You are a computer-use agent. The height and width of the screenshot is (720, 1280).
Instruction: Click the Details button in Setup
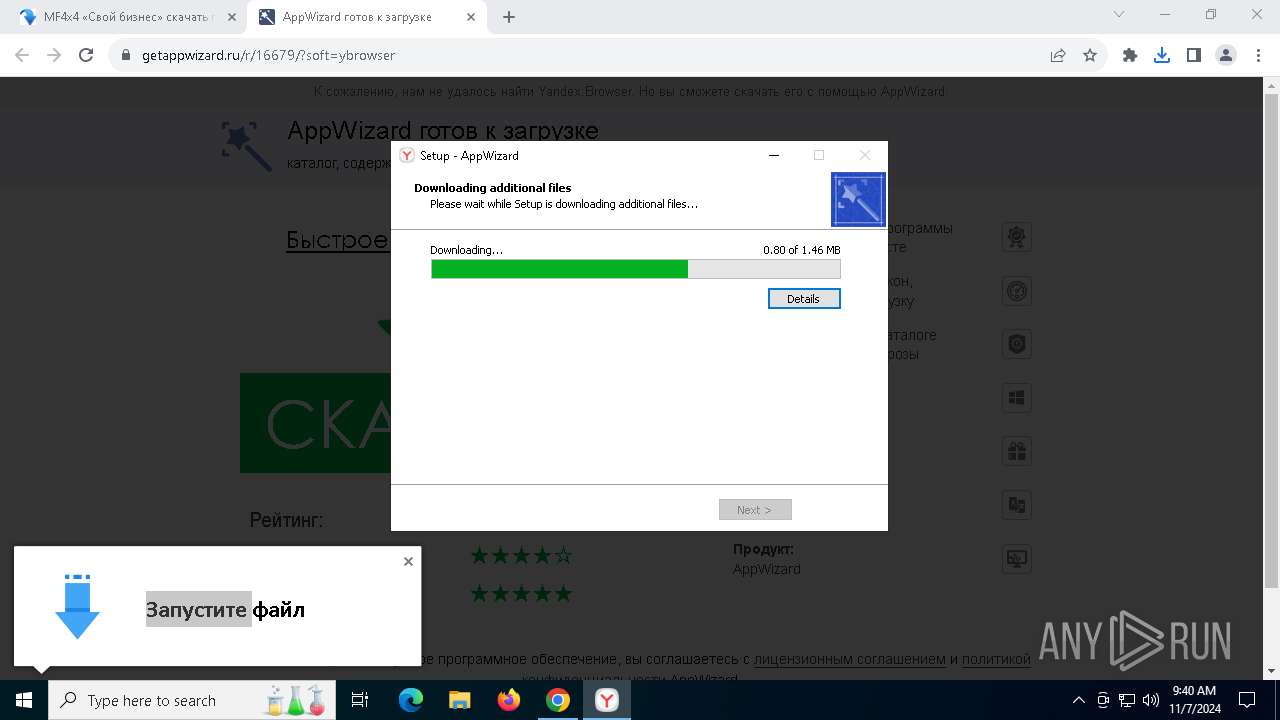[804, 299]
